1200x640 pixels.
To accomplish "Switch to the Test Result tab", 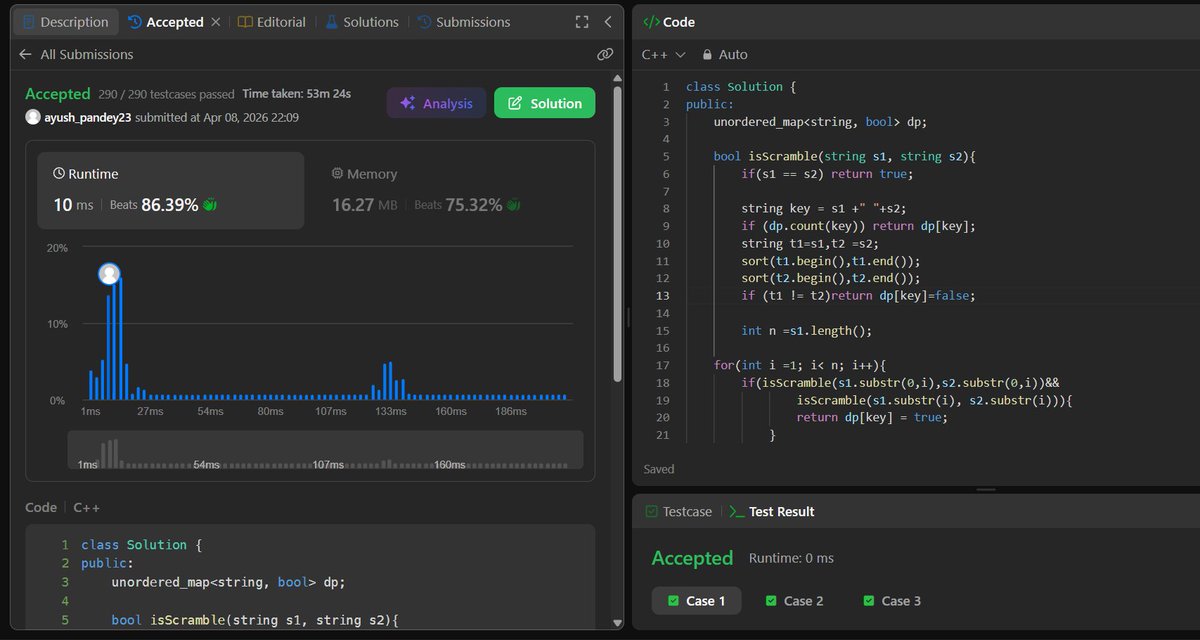I will click(771, 511).
